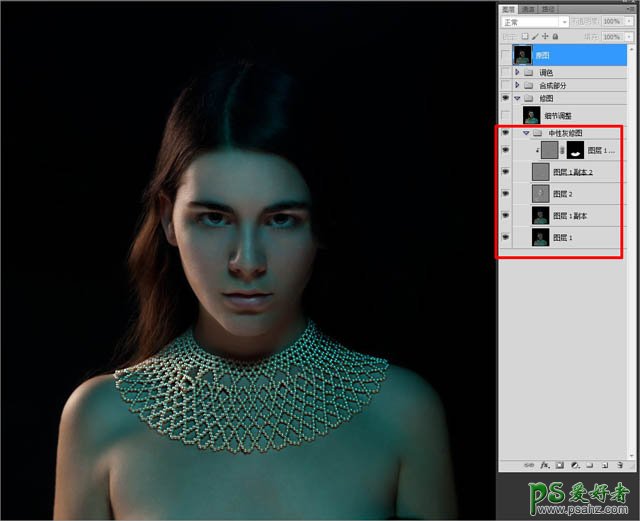This screenshot has width=640, height=521.
Task: Expand the 调色 group triangle
Action: [518, 72]
